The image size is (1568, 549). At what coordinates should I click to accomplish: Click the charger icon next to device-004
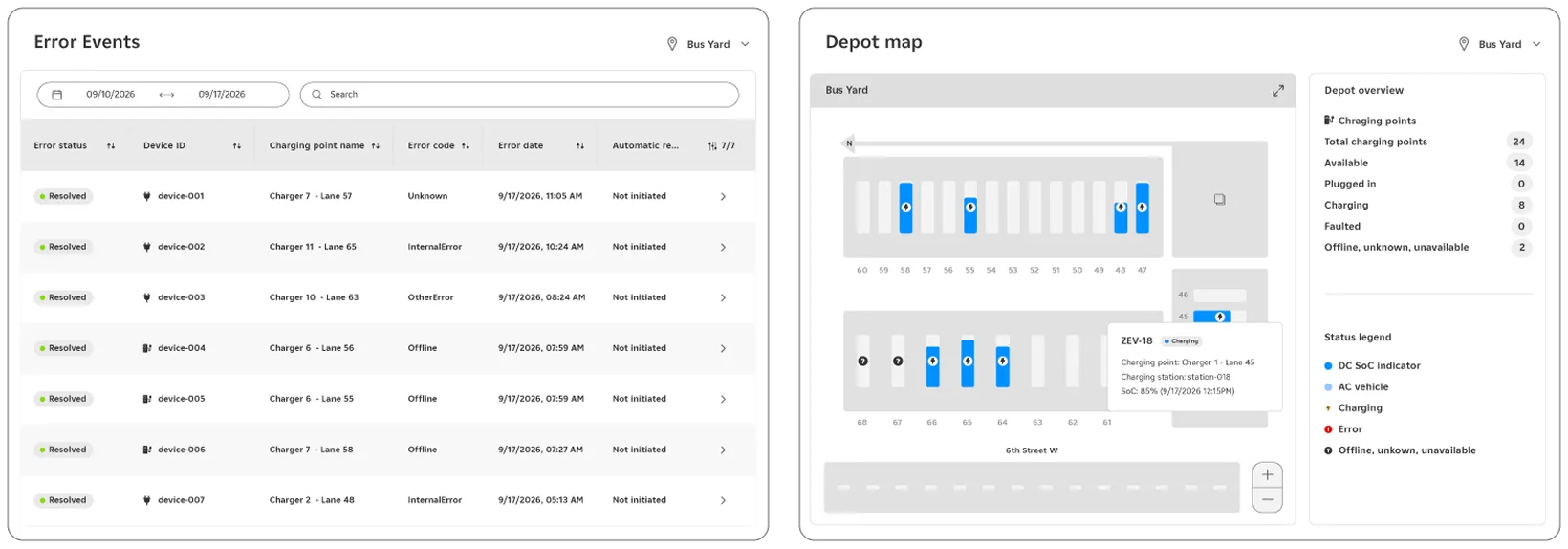point(147,348)
